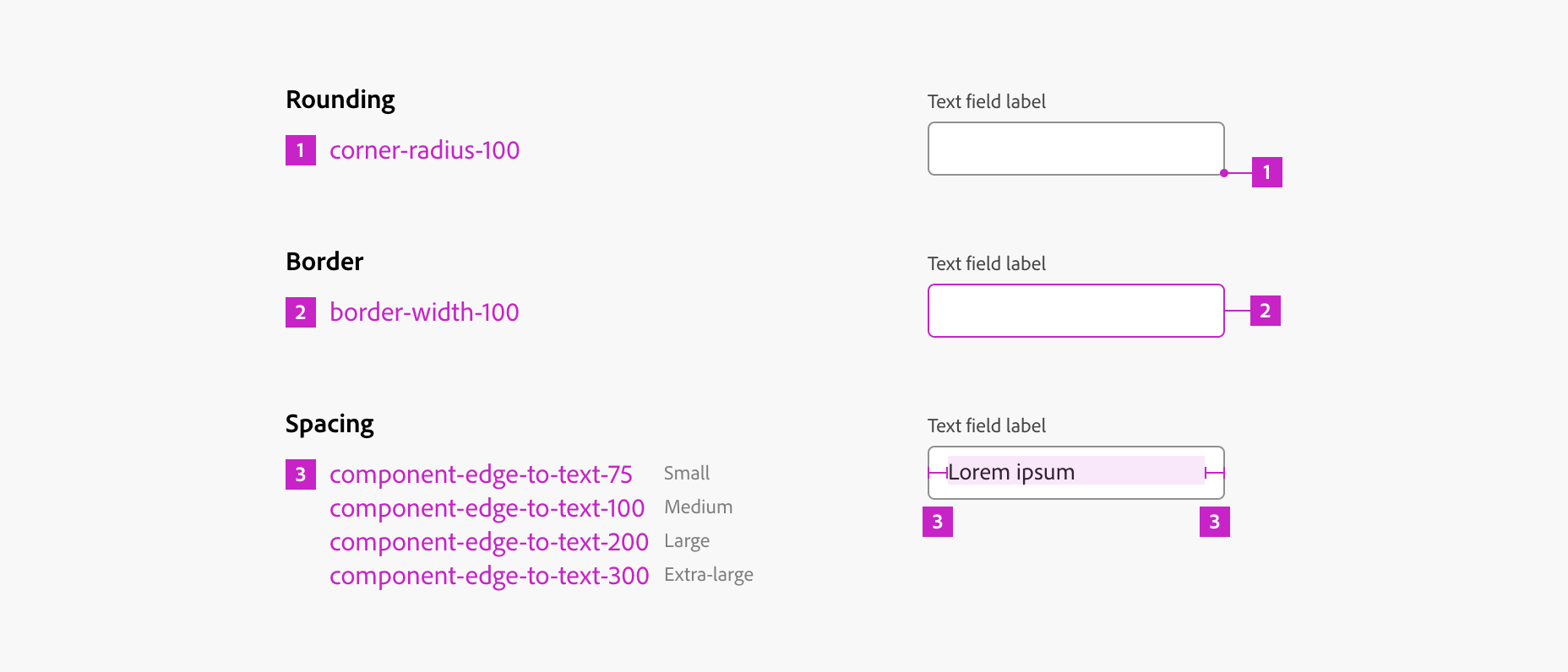Select the component-edge-to-text-200 token
1568x672 pixels.
click(487, 543)
